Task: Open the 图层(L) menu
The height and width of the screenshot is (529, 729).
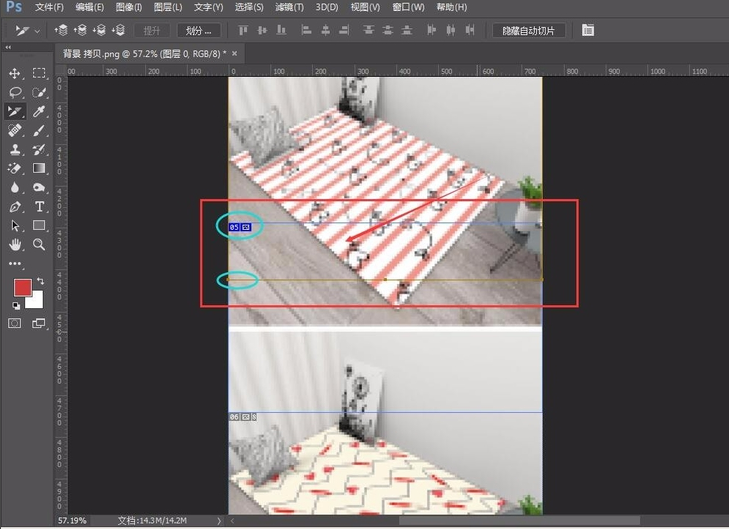Action: click(168, 7)
